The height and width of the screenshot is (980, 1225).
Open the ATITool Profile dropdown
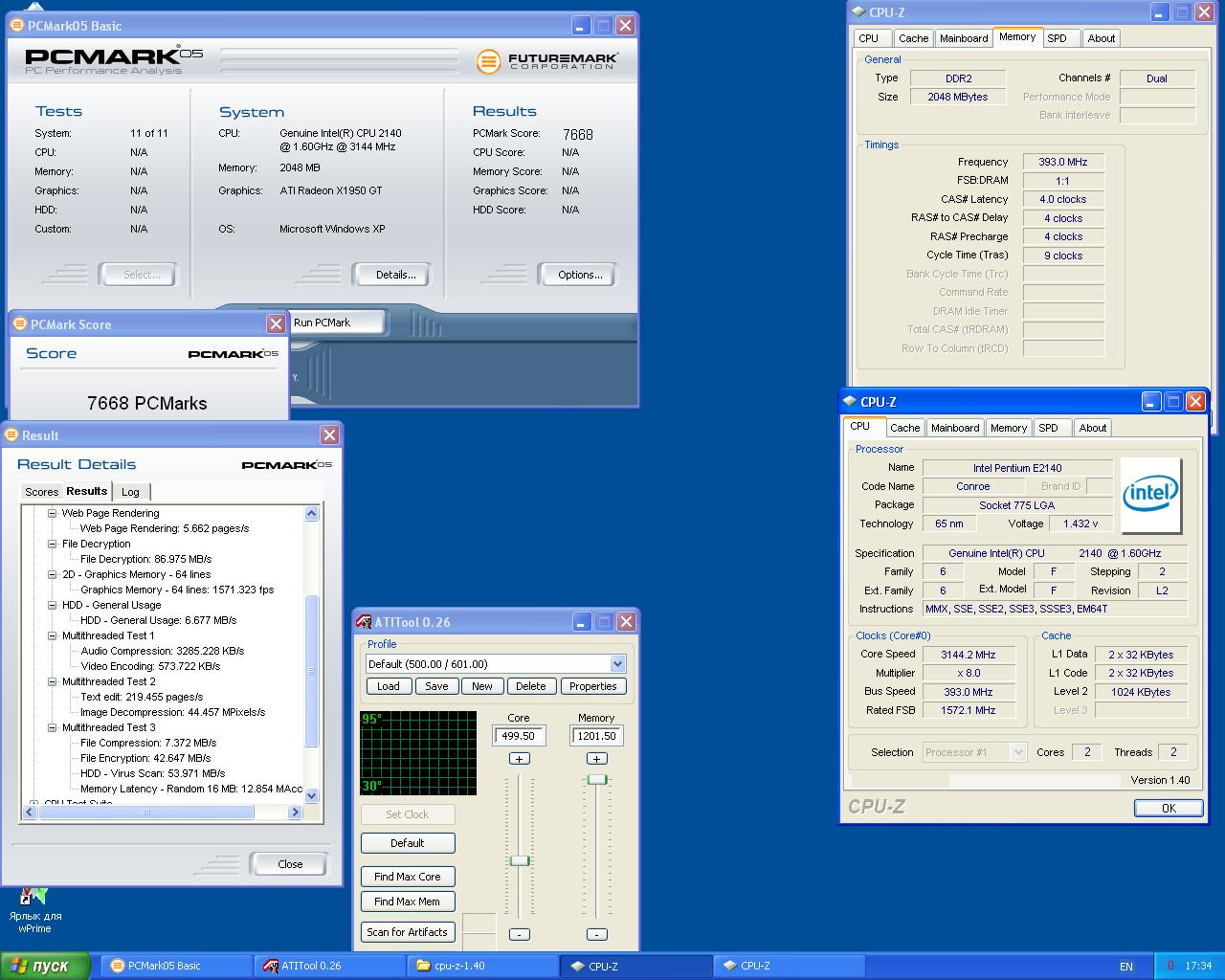[617, 664]
